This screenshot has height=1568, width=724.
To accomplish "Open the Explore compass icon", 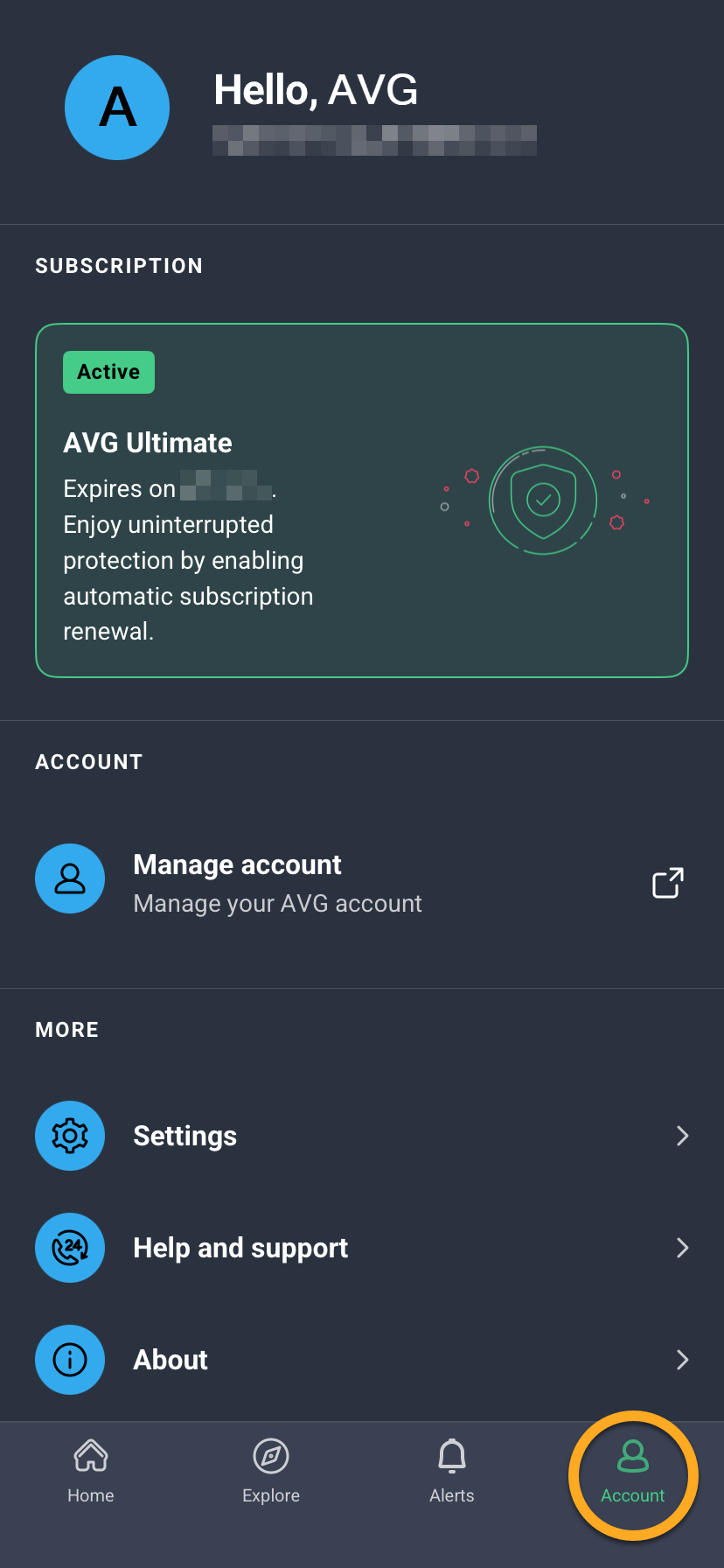I will click(x=271, y=1456).
